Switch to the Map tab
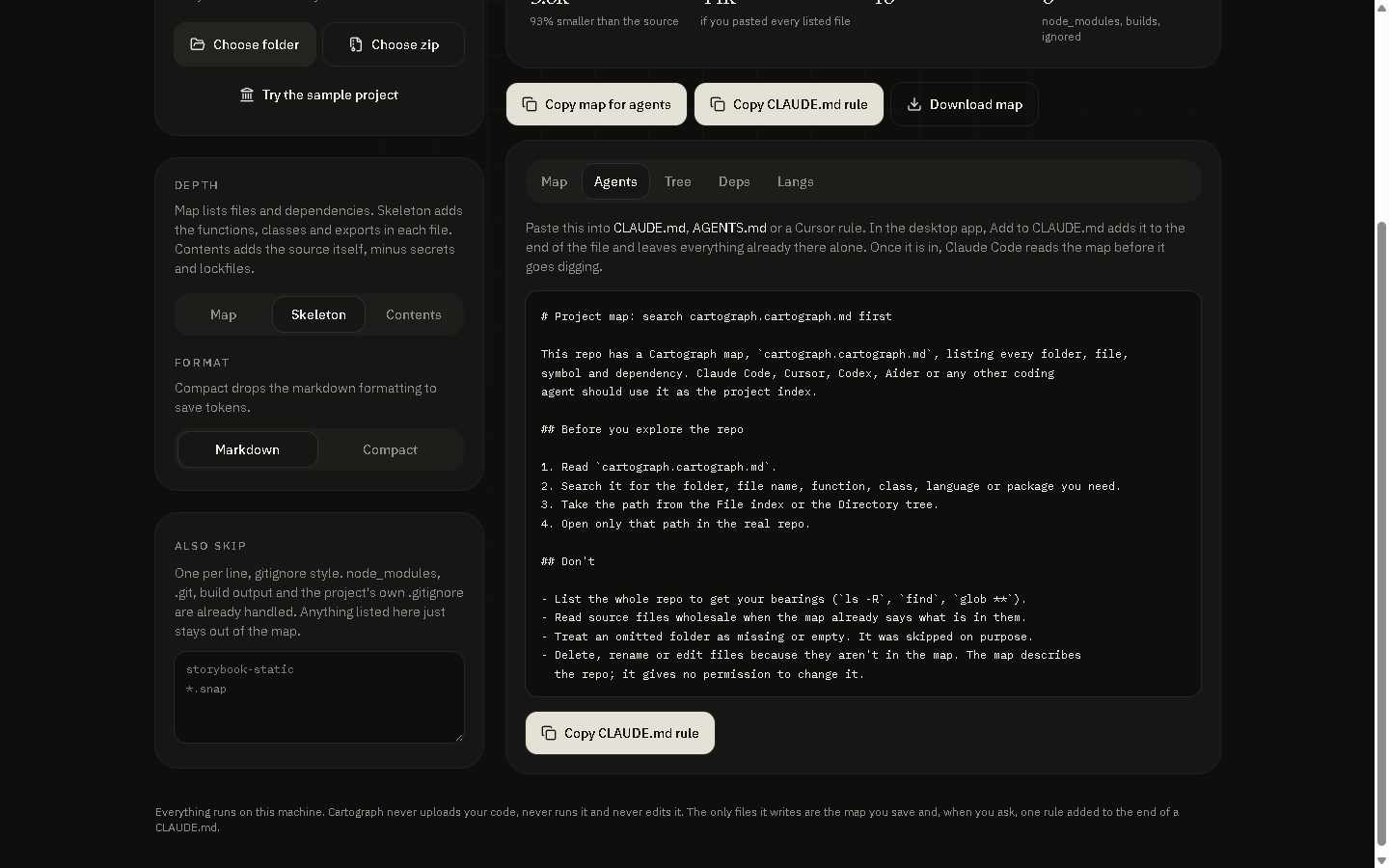The height and width of the screenshot is (868, 1389). pos(554,181)
